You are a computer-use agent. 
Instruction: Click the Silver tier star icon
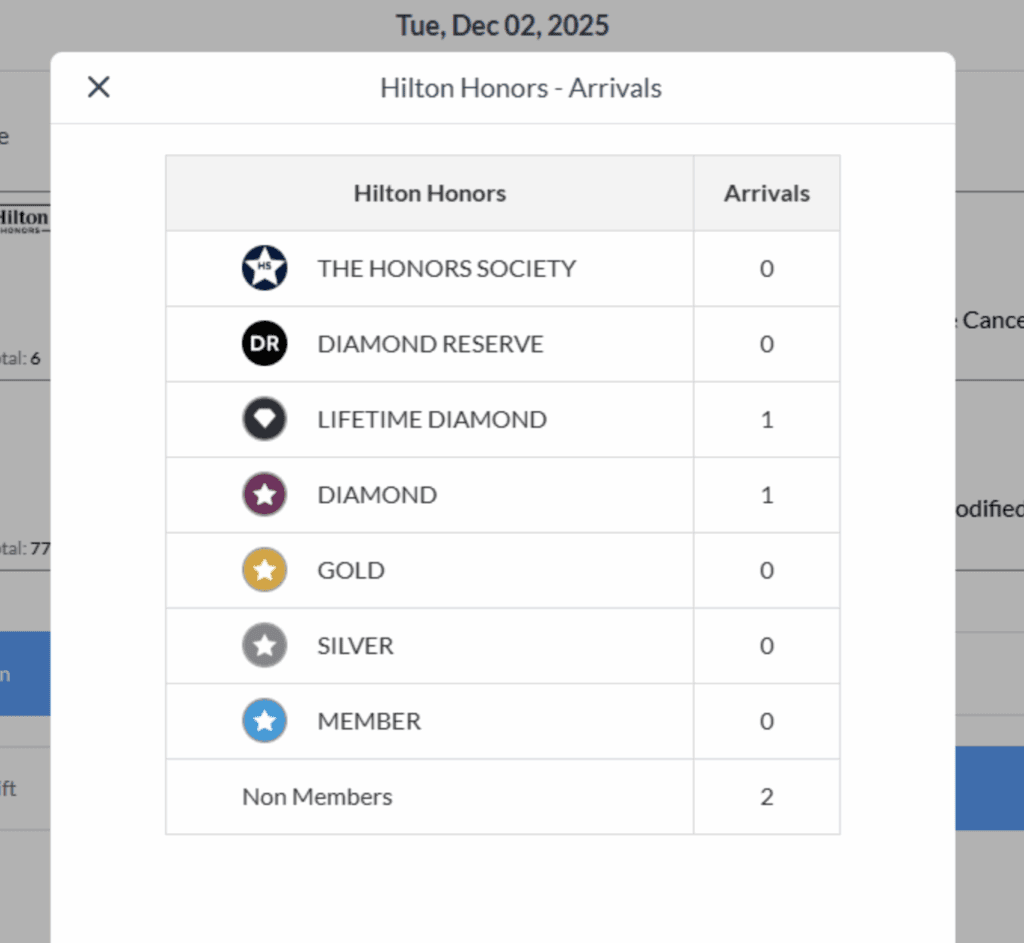(265, 646)
